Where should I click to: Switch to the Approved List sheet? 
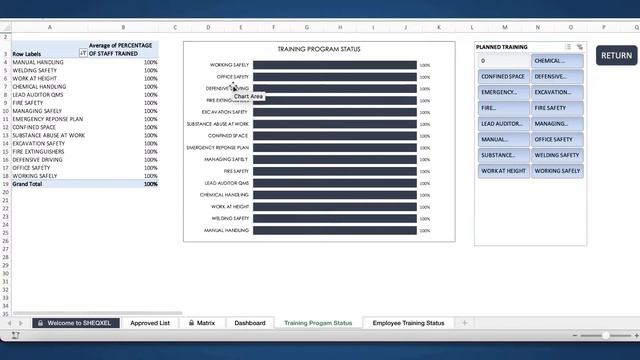(150, 323)
